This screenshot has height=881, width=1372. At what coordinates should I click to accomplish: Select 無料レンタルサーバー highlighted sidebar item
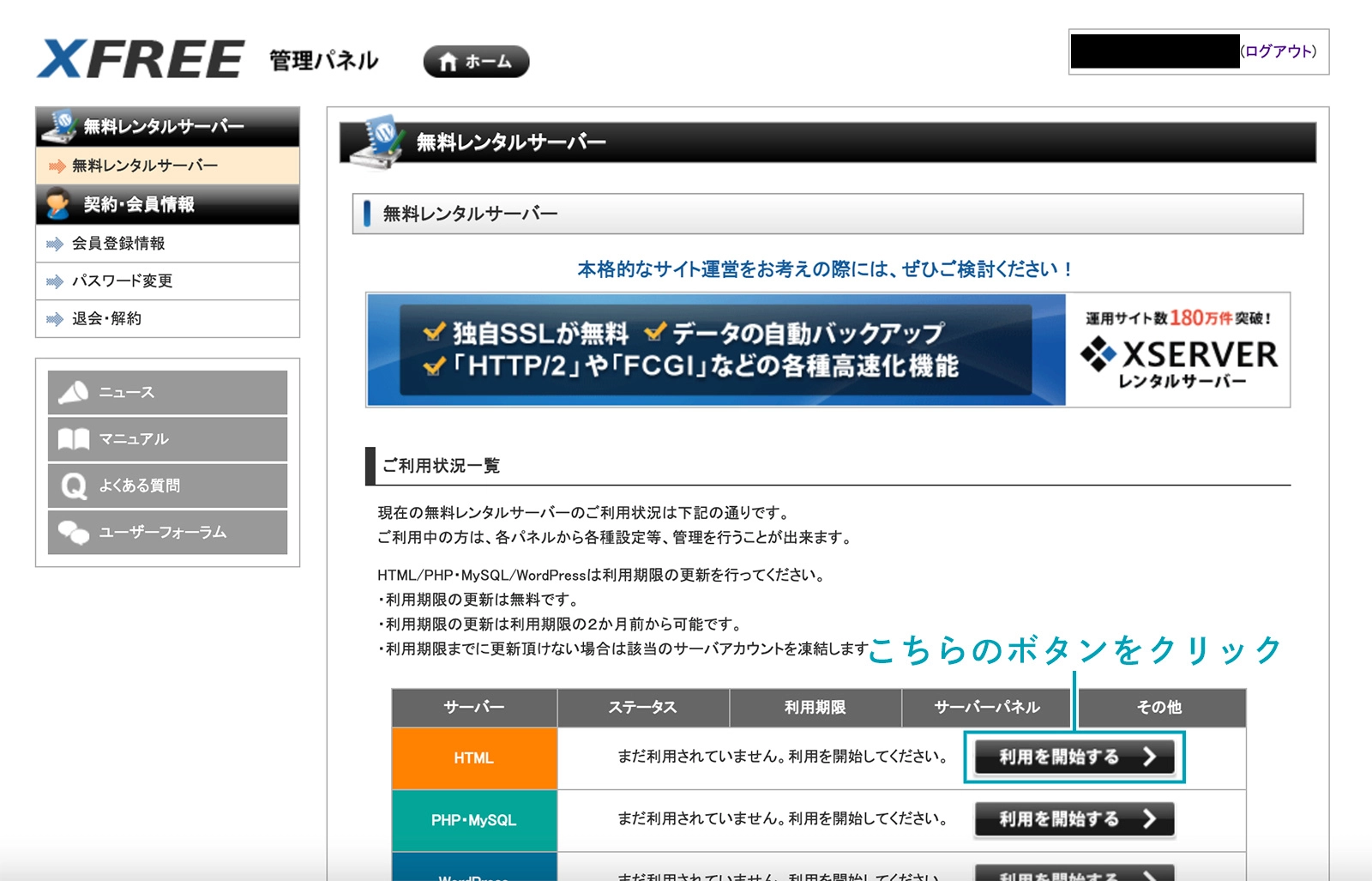pos(168,166)
